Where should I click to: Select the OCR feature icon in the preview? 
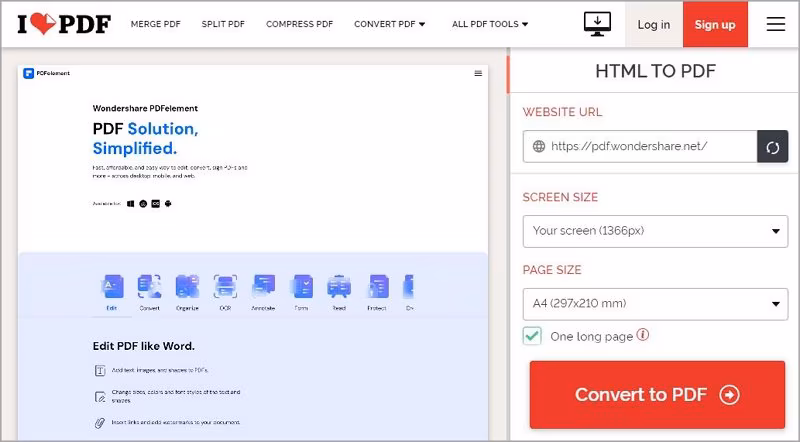[225, 286]
